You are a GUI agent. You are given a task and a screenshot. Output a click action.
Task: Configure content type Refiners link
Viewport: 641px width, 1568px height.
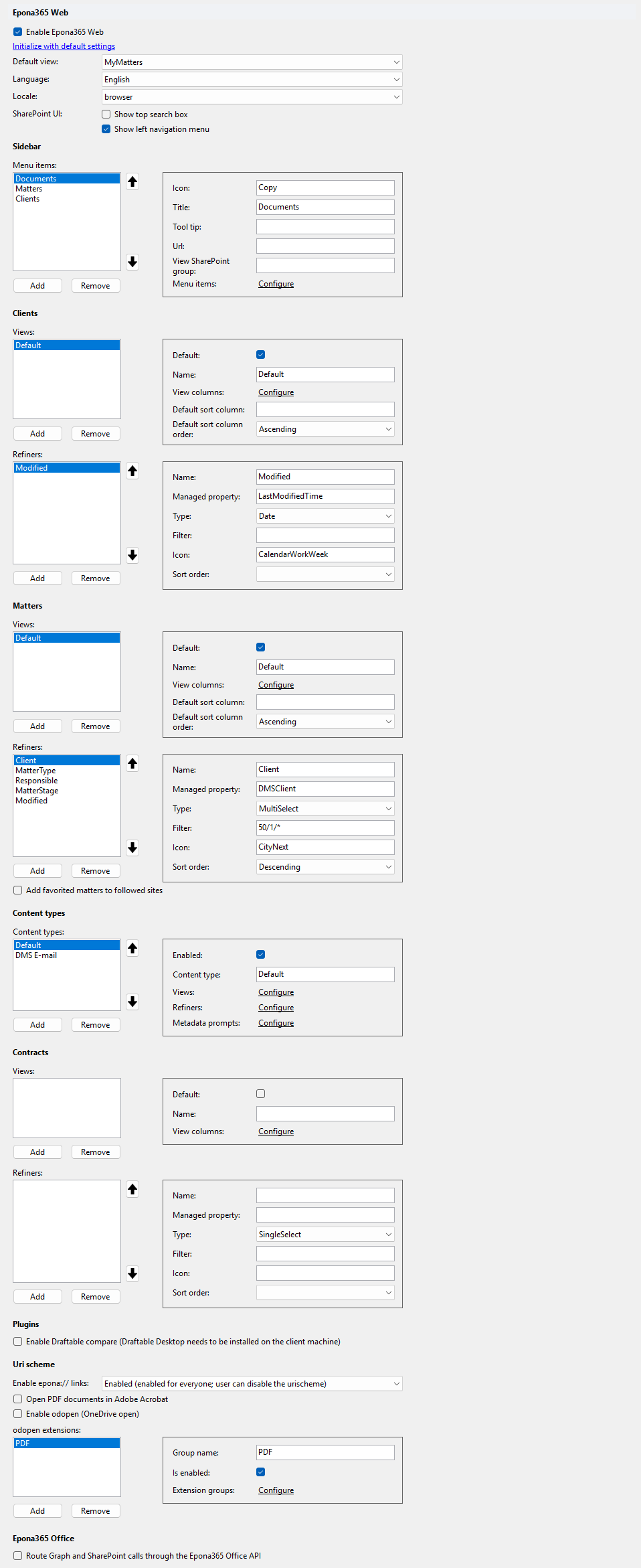[x=276, y=1008]
